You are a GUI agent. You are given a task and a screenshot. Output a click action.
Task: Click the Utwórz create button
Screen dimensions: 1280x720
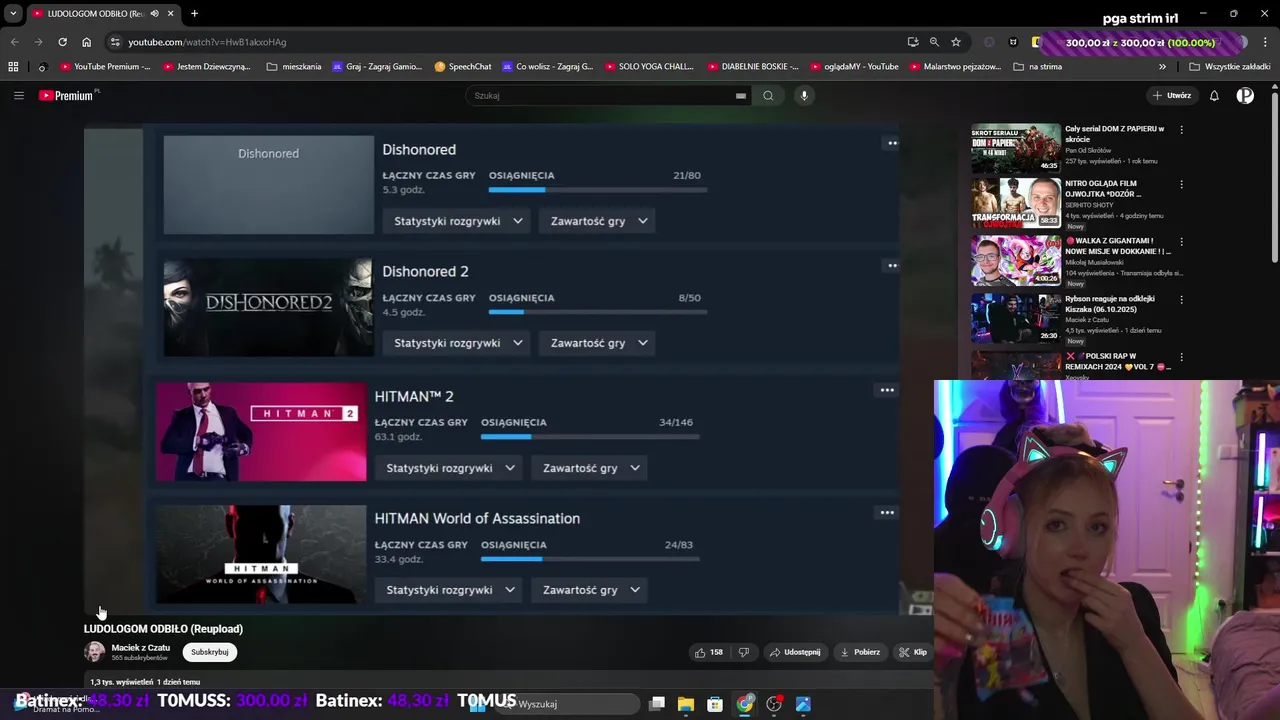point(1171,96)
